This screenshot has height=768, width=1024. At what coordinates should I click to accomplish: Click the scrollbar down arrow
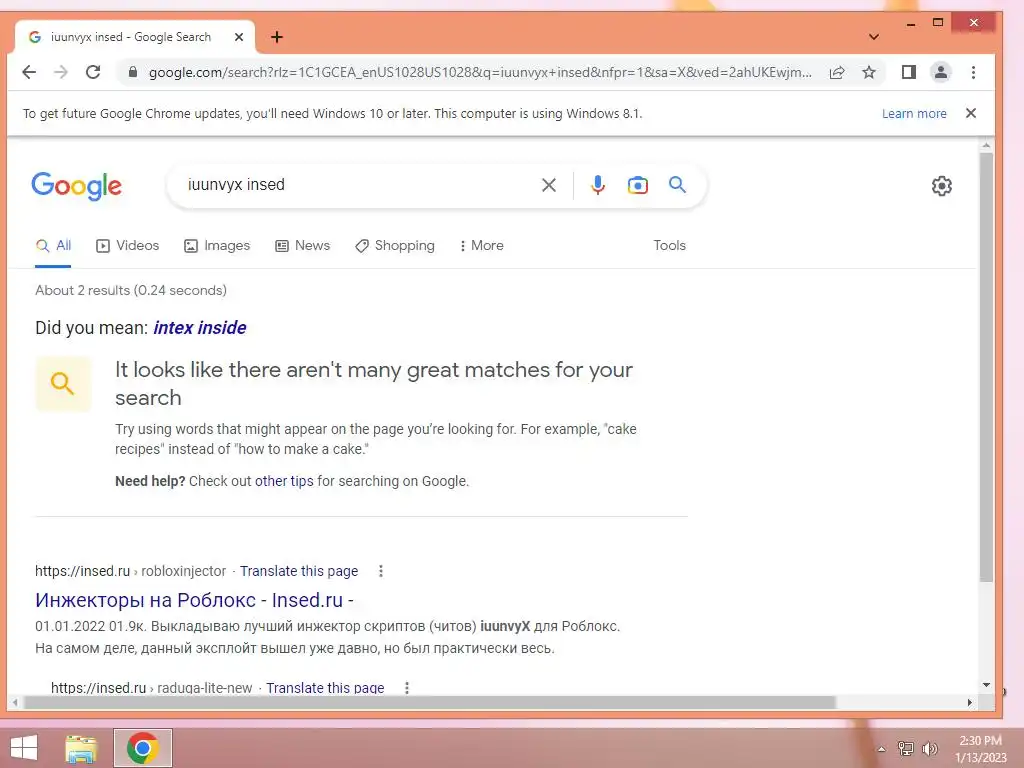pyautogui.click(x=986, y=685)
